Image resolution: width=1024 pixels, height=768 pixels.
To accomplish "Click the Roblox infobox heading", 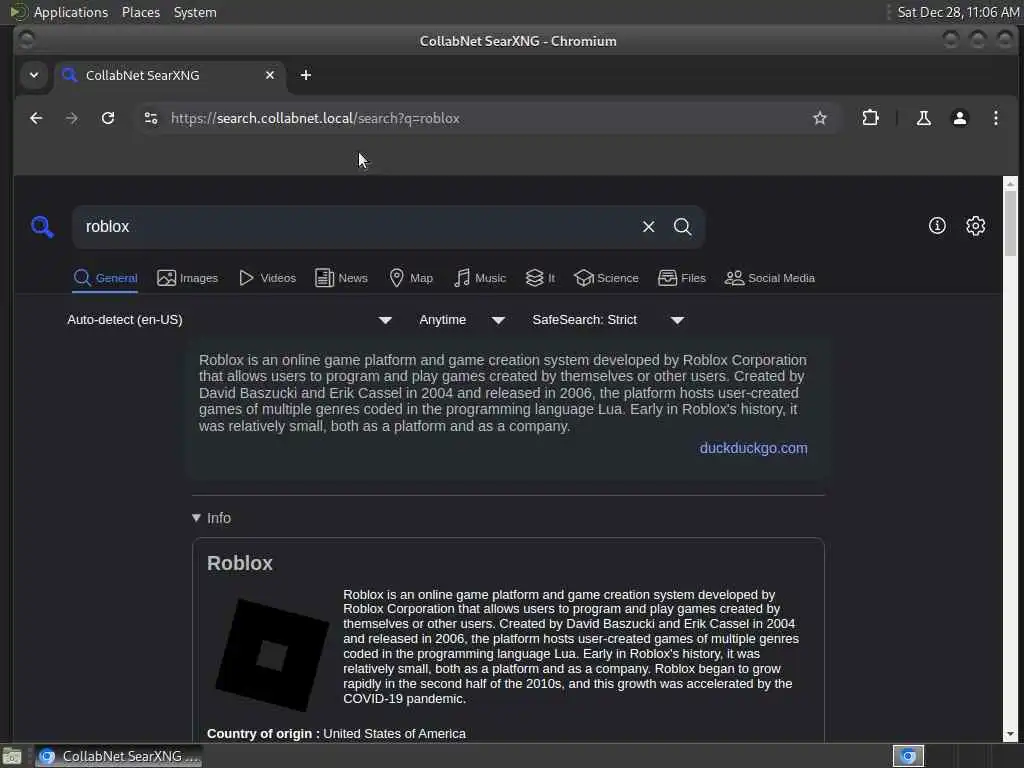I will pyautogui.click(x=240, y=563).
